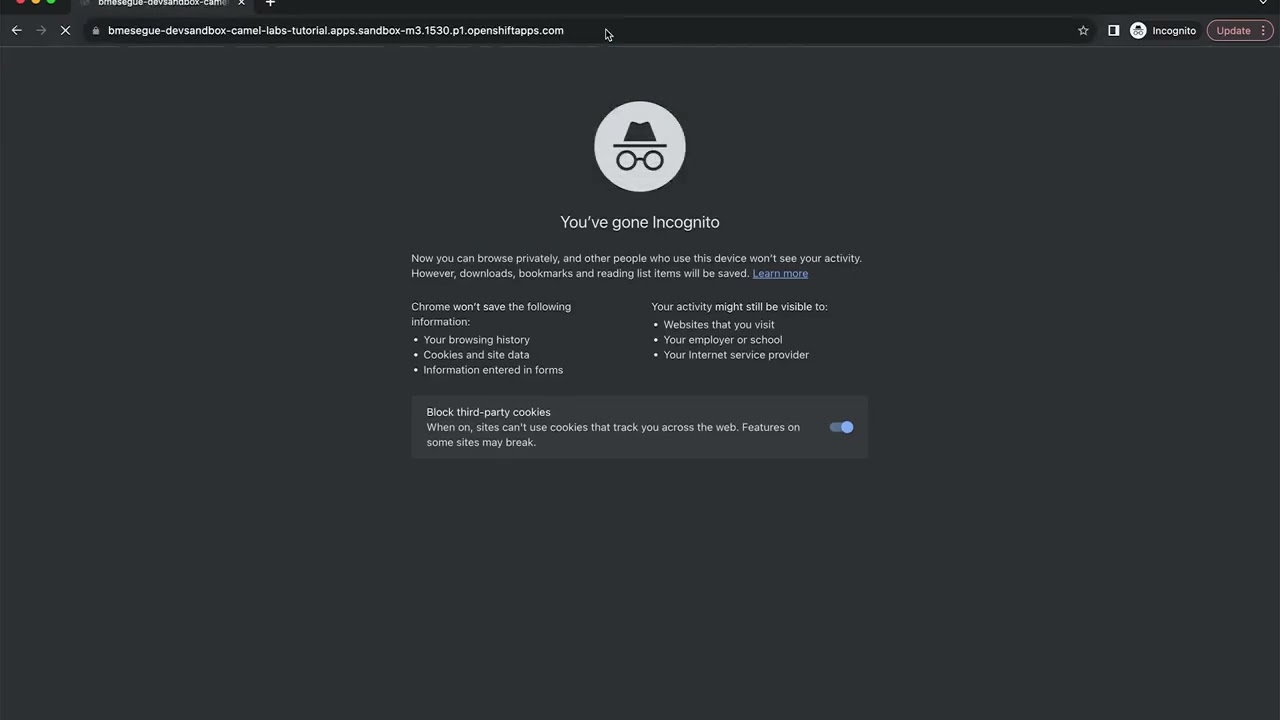Image resolution: width=1280 pixels, height=720 pixels.
Task: Click the "You've gone Incognito" heading
Action: point(640,222)
